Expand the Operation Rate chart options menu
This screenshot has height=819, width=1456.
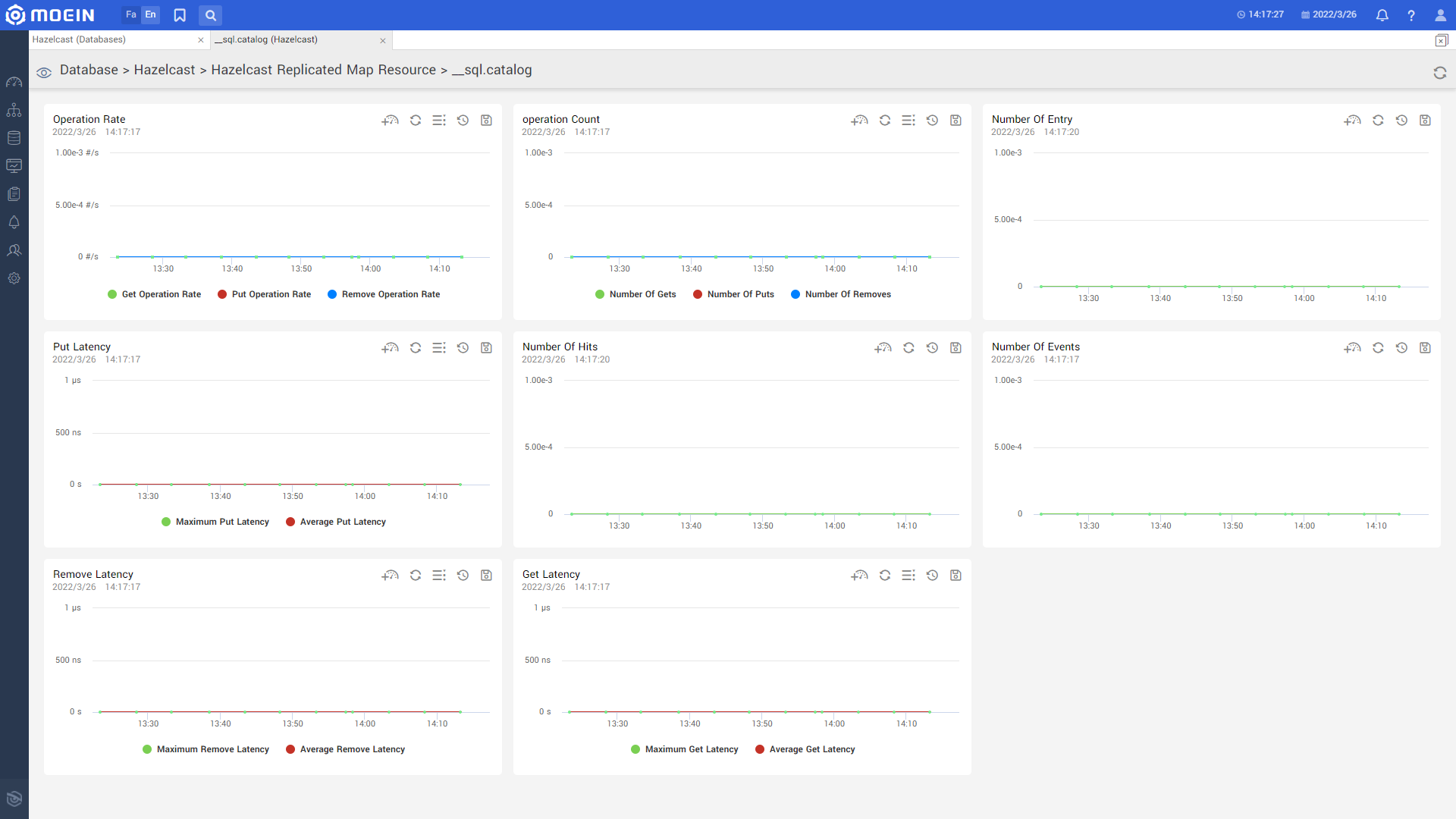(439, 120)
